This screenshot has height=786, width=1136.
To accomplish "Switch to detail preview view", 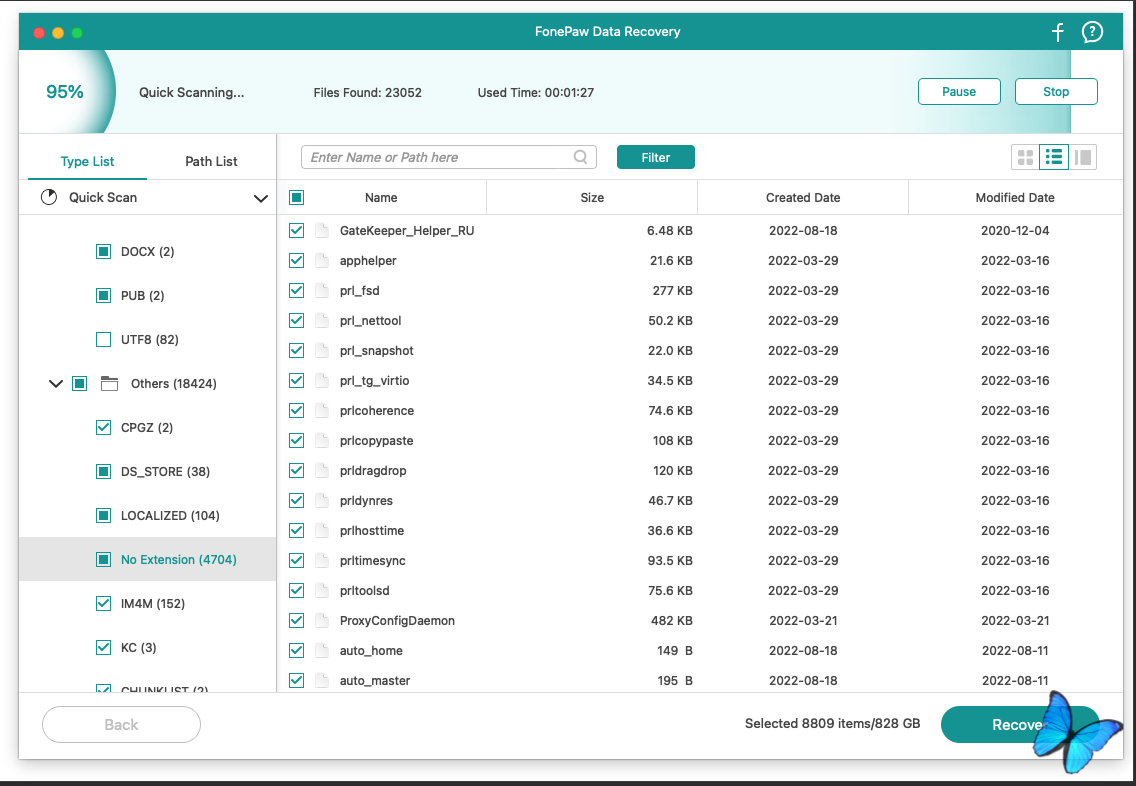I will coord(1083,157).
